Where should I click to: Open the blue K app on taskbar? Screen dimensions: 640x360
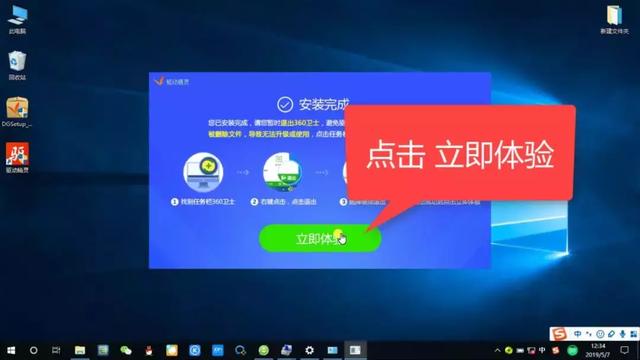(195, 350)
